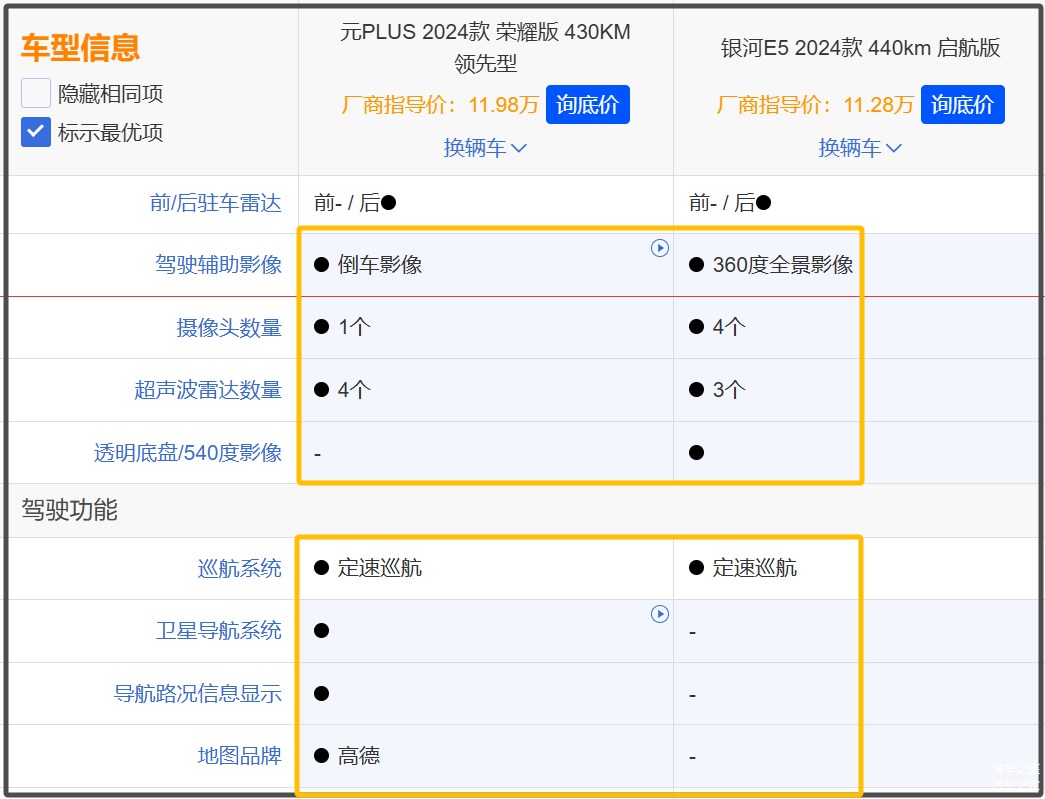The height and width of the screenshot is (799, 1045).
Task: Play video icon in 驾驶辅助影像 row
Action: click(660, 248)
